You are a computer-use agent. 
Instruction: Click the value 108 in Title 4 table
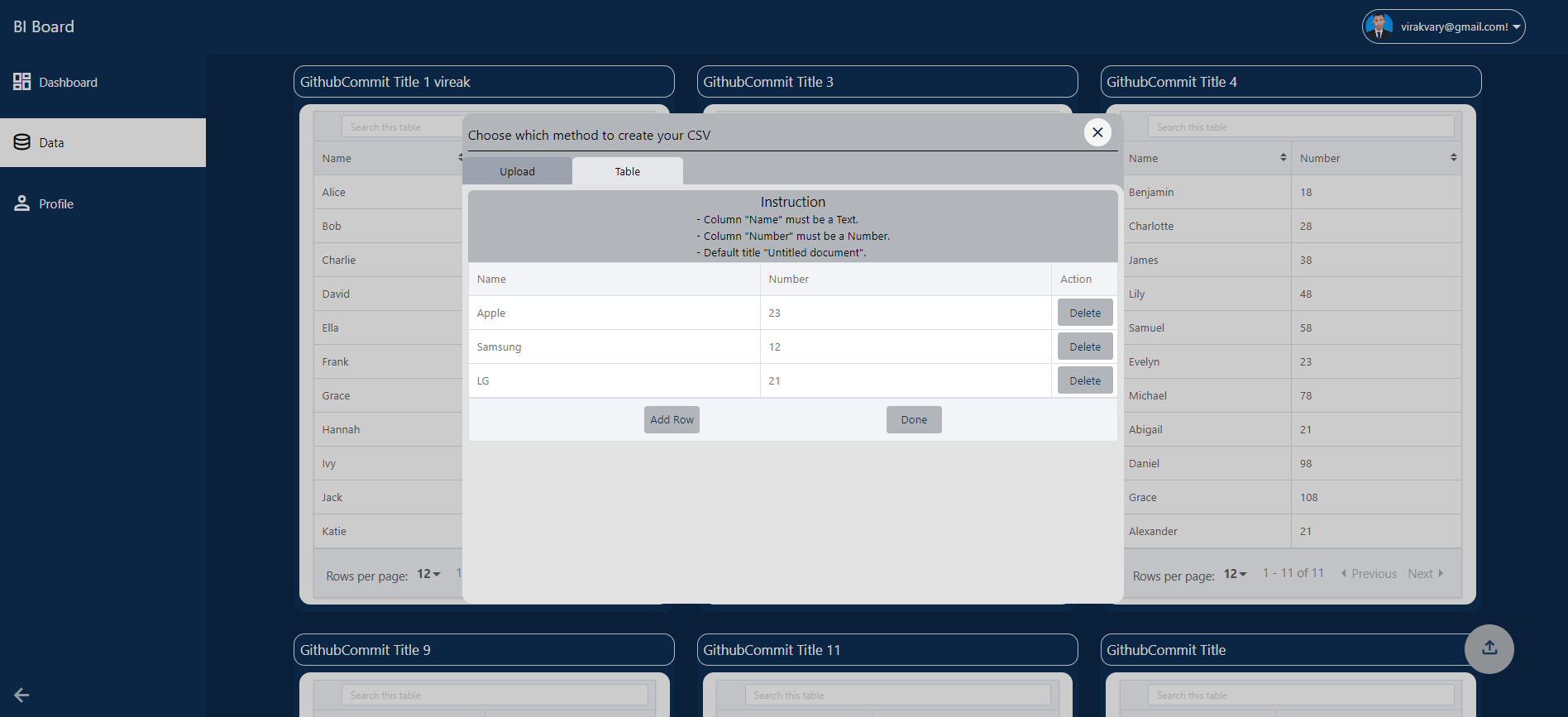pyautogui.click(x=1308, y=497)
